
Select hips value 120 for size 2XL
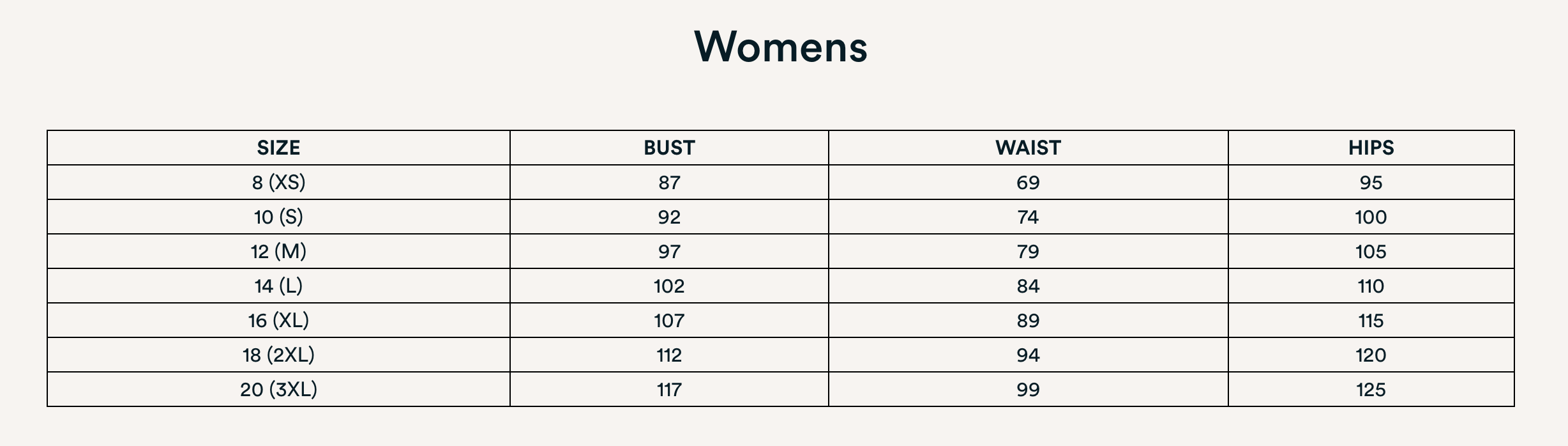(1371, 355)
